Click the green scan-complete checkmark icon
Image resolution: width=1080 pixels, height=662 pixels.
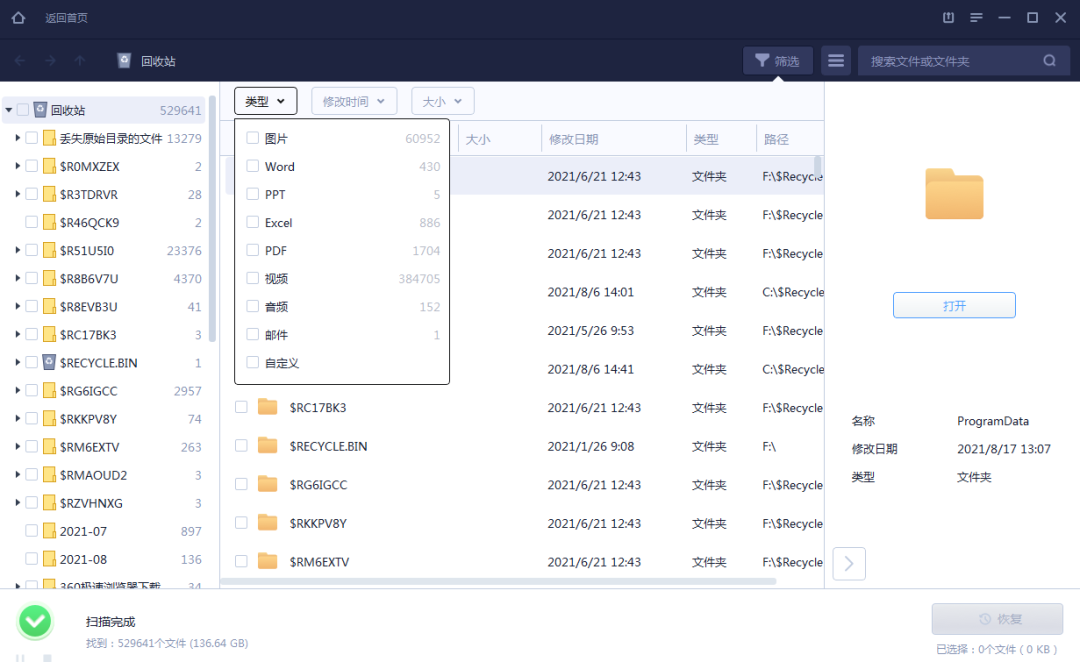pos(35,621)
